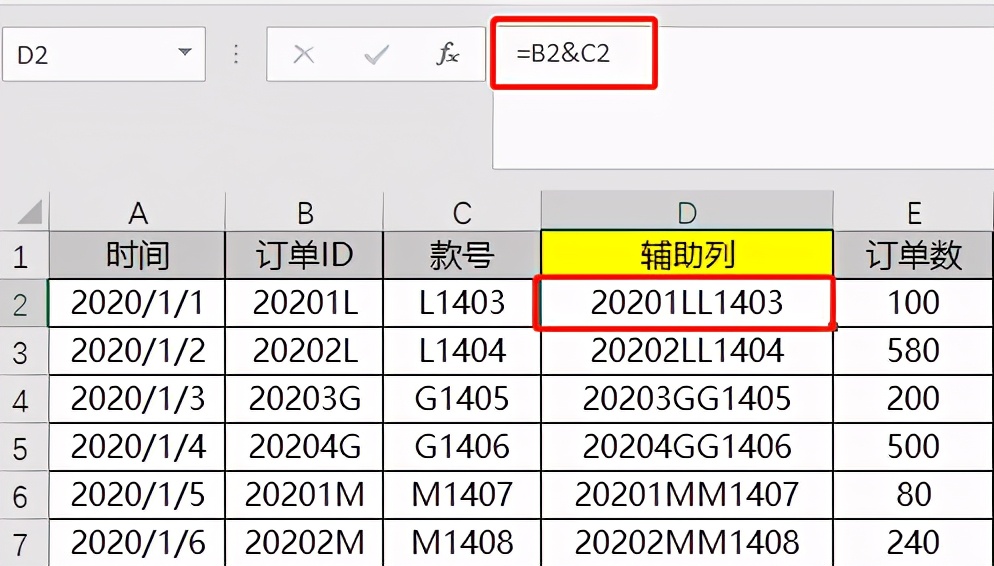Click the formula bar options three-dot handle
Viewport: 994px width, 566px height.
click(x=236, y=55)
